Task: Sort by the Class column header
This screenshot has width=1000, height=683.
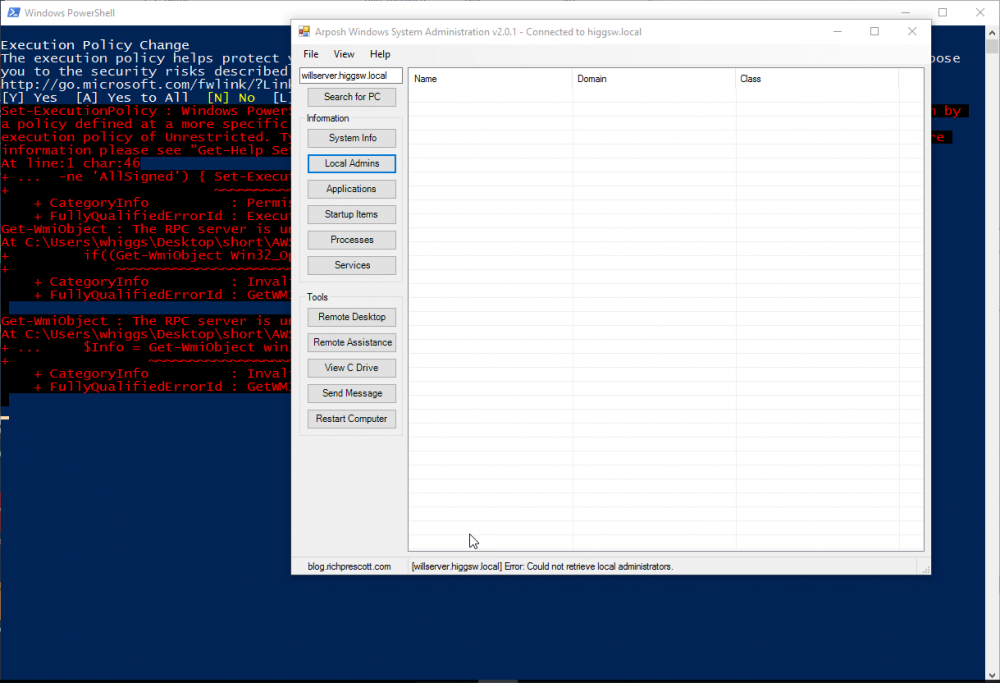Action: (x=817, y=78)
